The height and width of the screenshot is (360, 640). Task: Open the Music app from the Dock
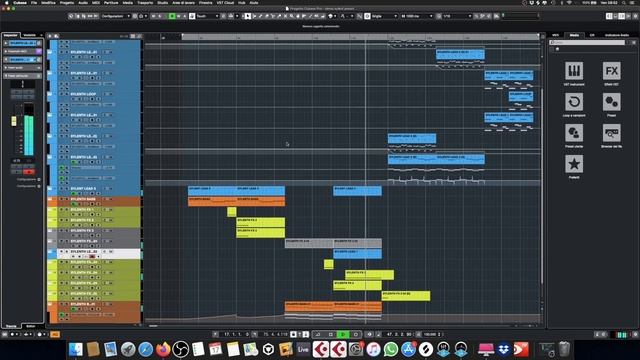tap(373, 349)
